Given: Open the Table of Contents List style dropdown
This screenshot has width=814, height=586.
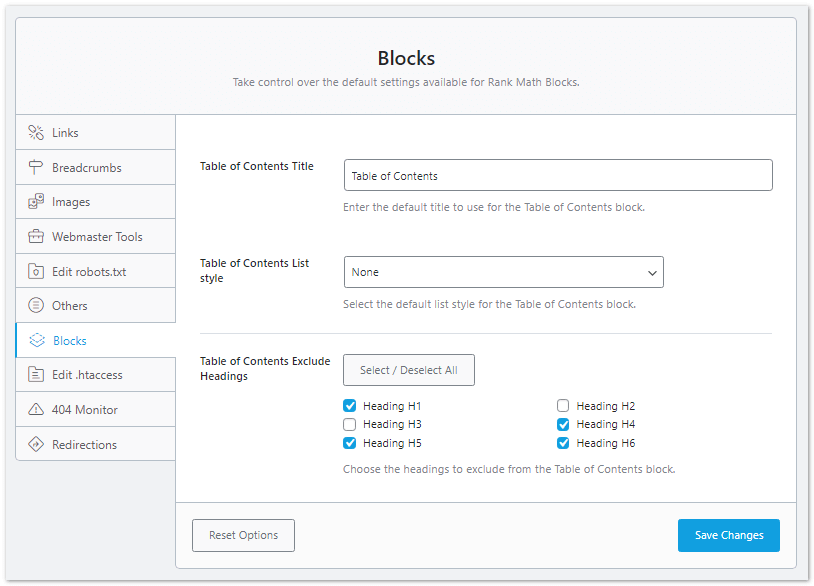Looking at the screenshot, I should point(503,271).
